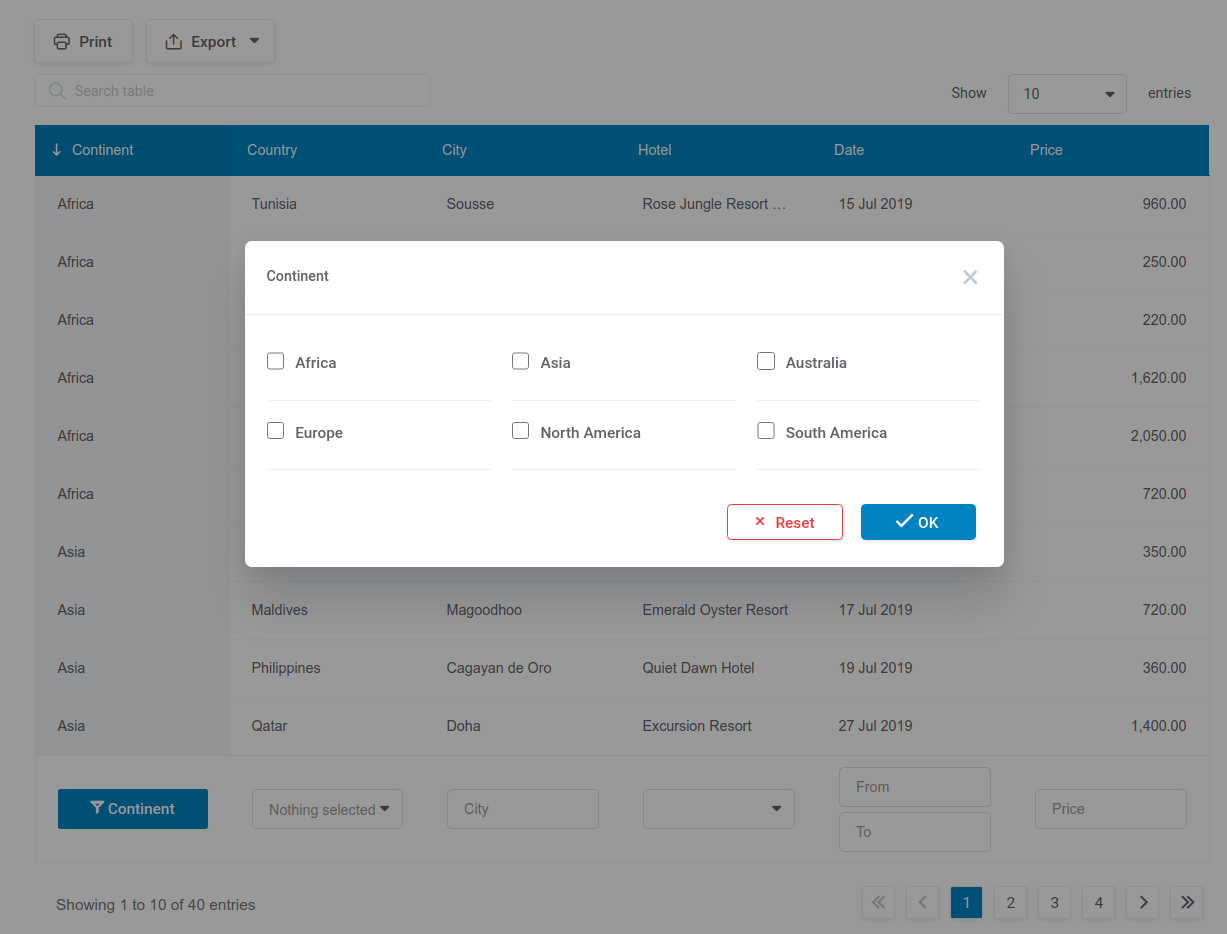
Task: Confirm filters with the OK button
Action: click(x=918, y=521)
